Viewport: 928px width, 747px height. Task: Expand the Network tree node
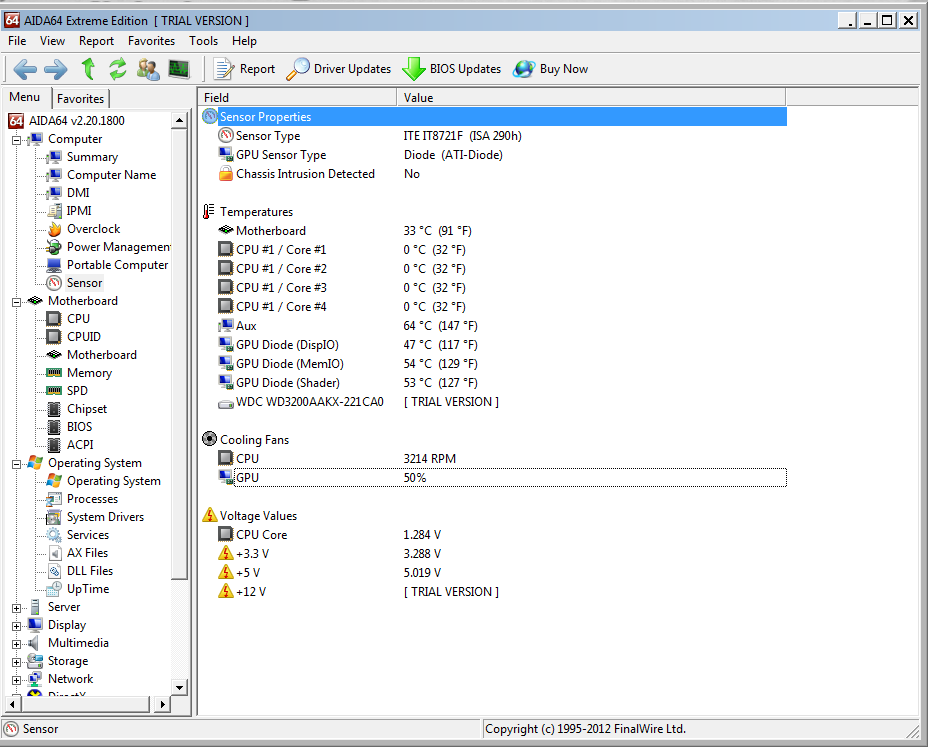(x=17, y=680)
